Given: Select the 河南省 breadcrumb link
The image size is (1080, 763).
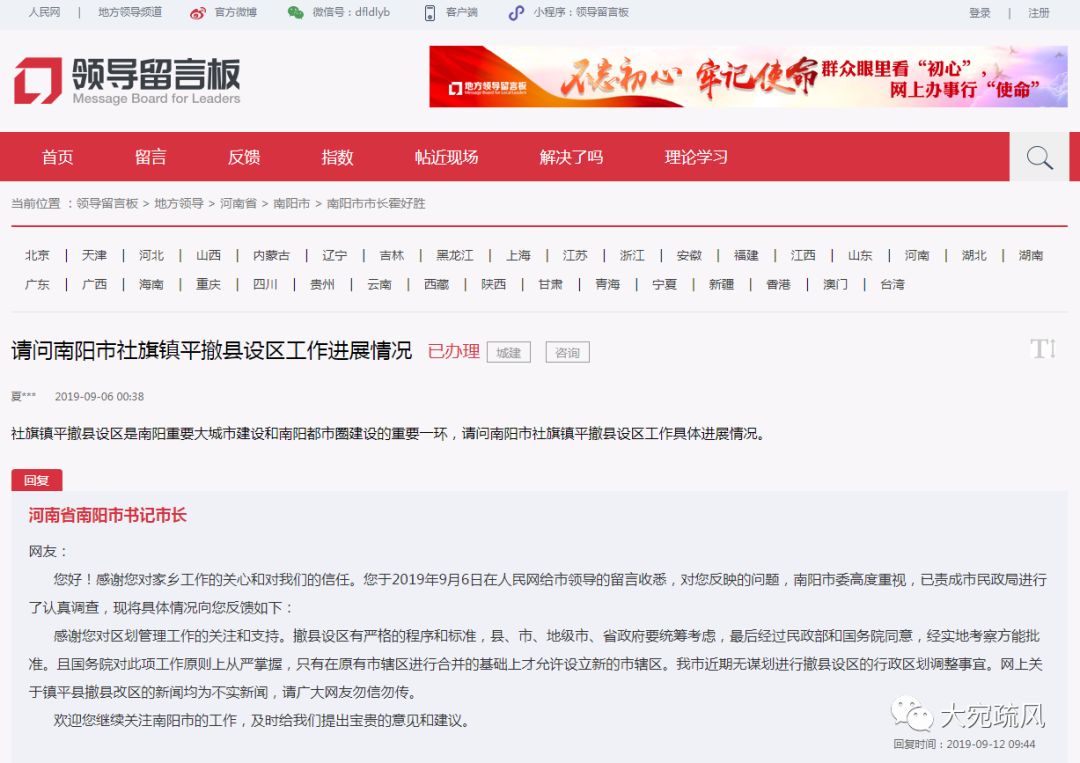Looking at the screenshot, I should [238, 203].
